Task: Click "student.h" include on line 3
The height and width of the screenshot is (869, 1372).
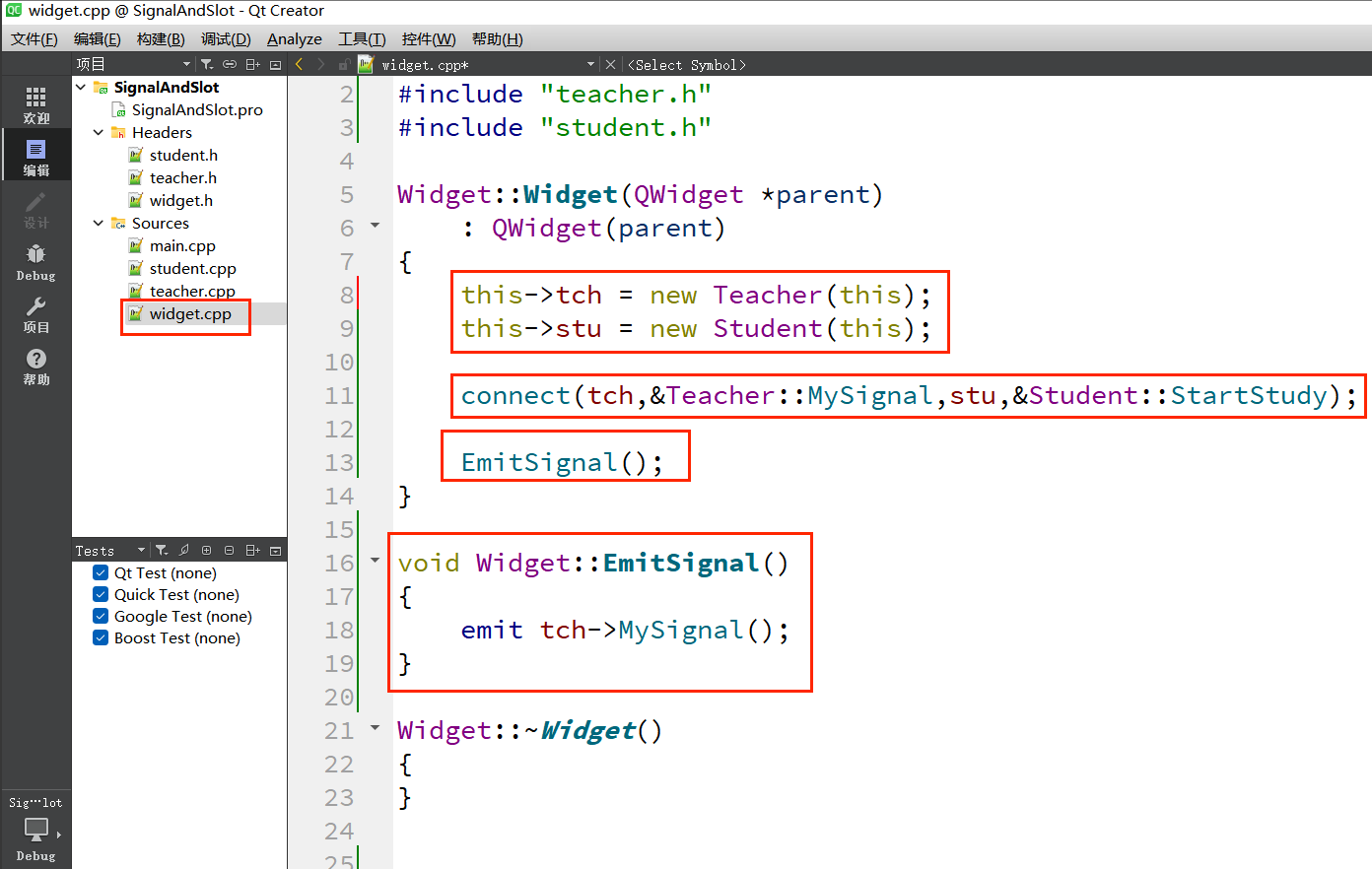Action: pyautogui.click(x=626, y=127)
